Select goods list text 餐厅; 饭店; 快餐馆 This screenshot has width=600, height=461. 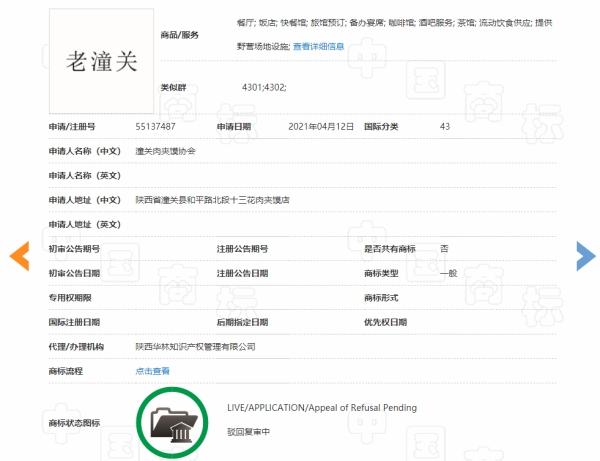(272, 23)
